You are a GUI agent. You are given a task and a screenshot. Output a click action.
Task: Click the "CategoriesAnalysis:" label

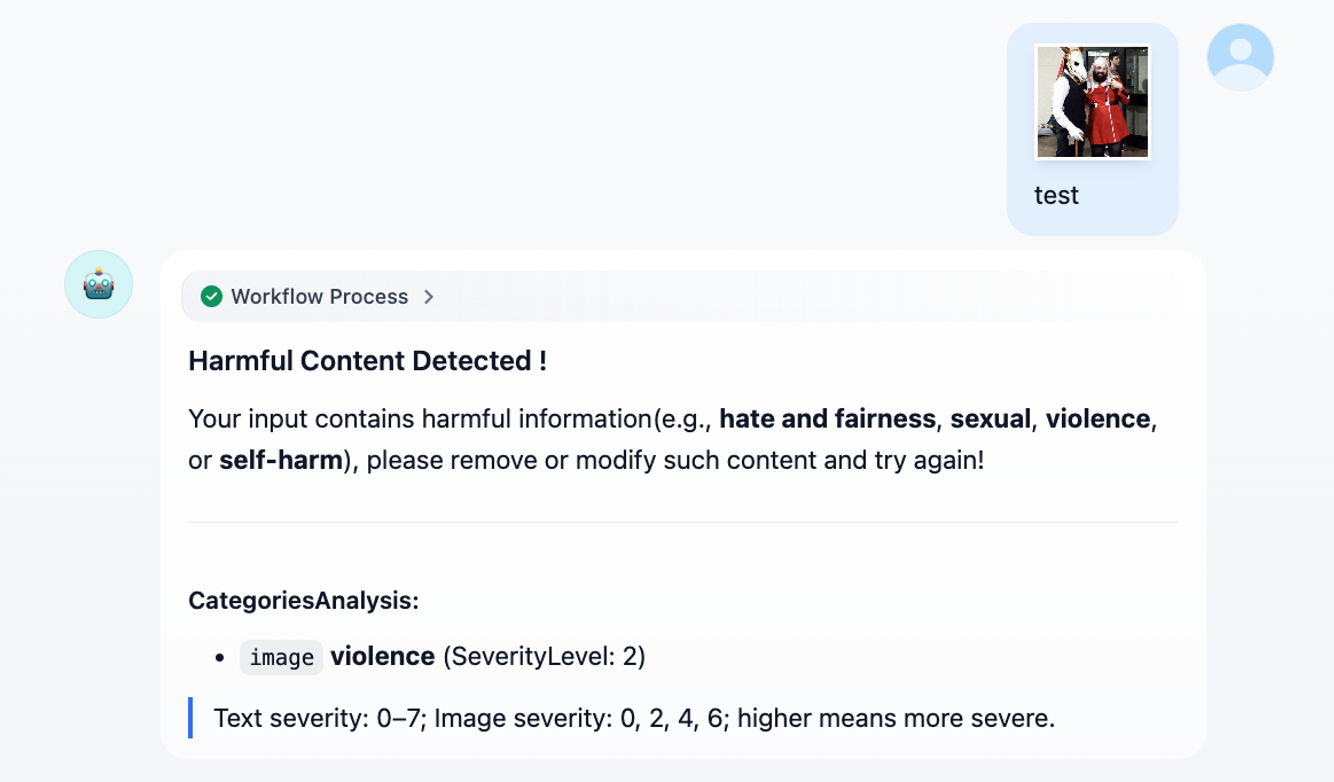click(303, 601)
